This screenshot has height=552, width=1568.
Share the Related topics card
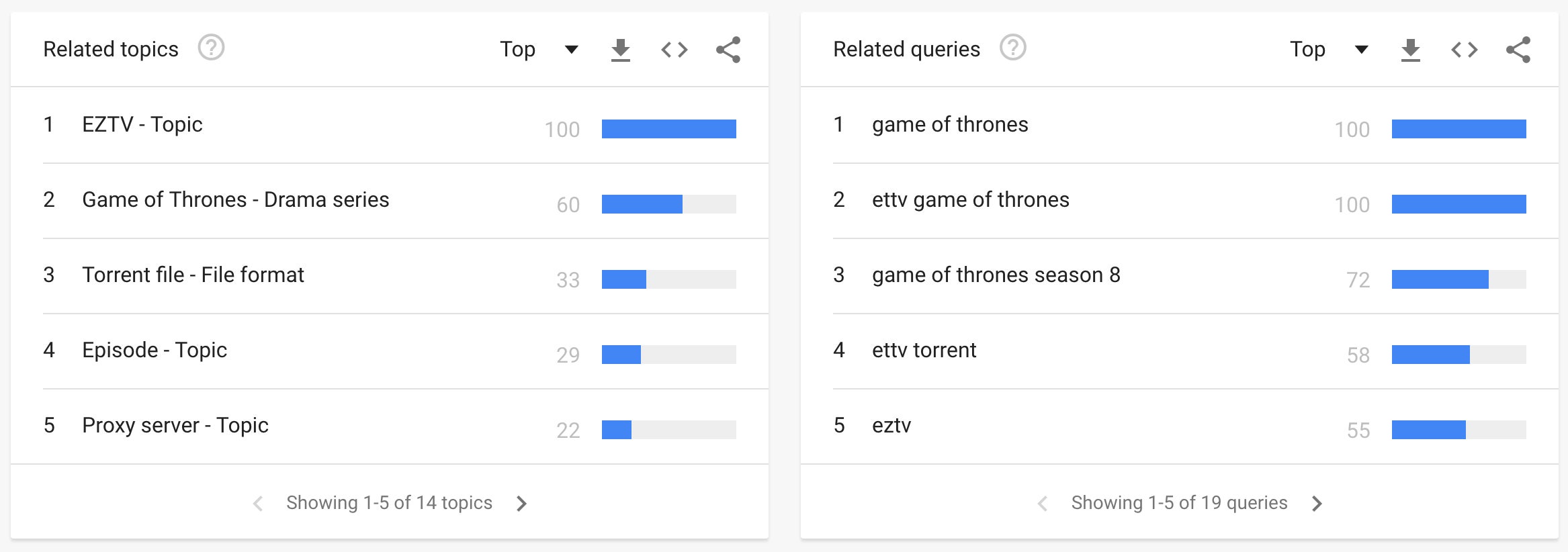728,50
